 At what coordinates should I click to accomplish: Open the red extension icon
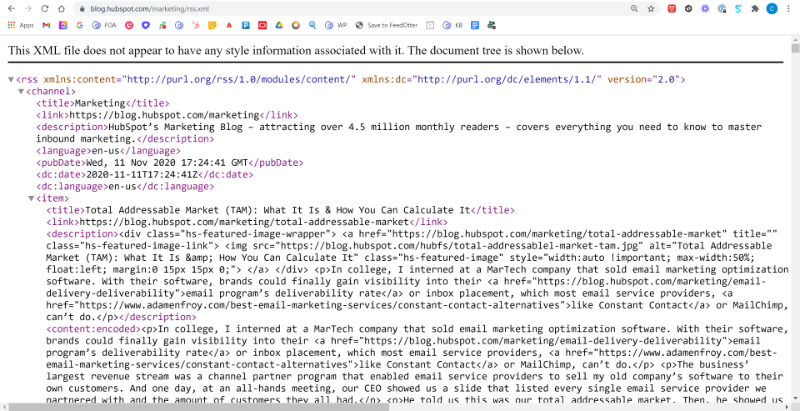click(671, 9)
